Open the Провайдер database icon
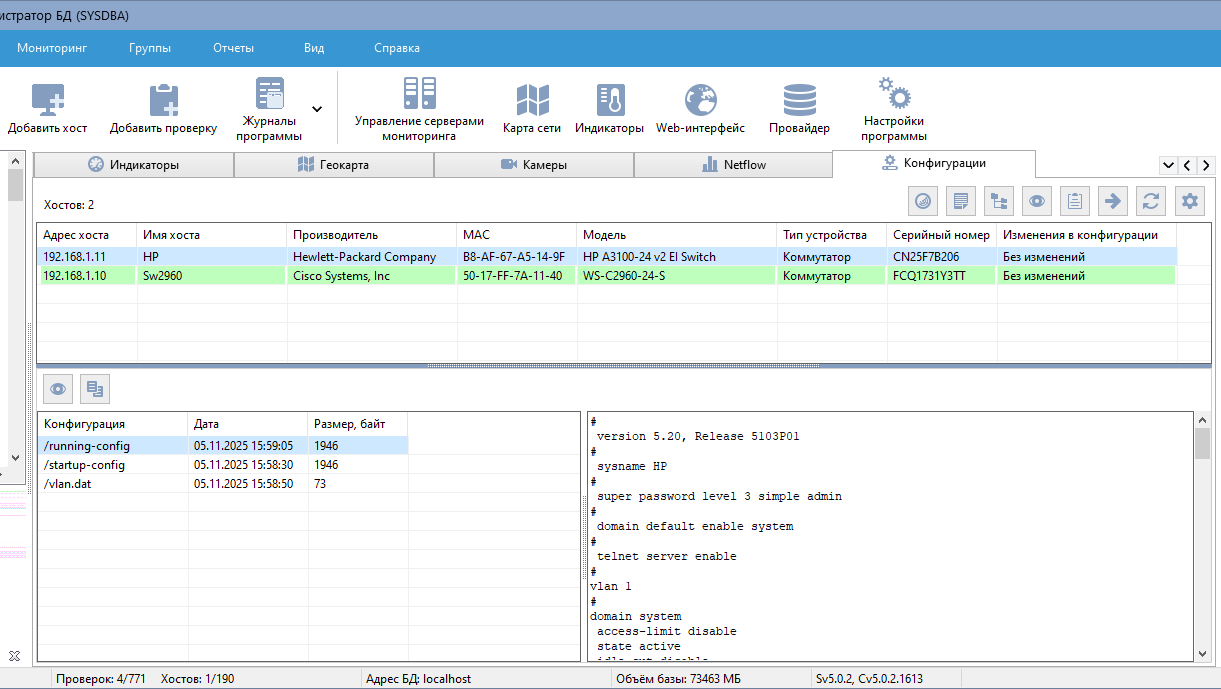Image resolution: width=1221 pixels, height=689 pixels. pyautogui.click(x=799, y=100)
